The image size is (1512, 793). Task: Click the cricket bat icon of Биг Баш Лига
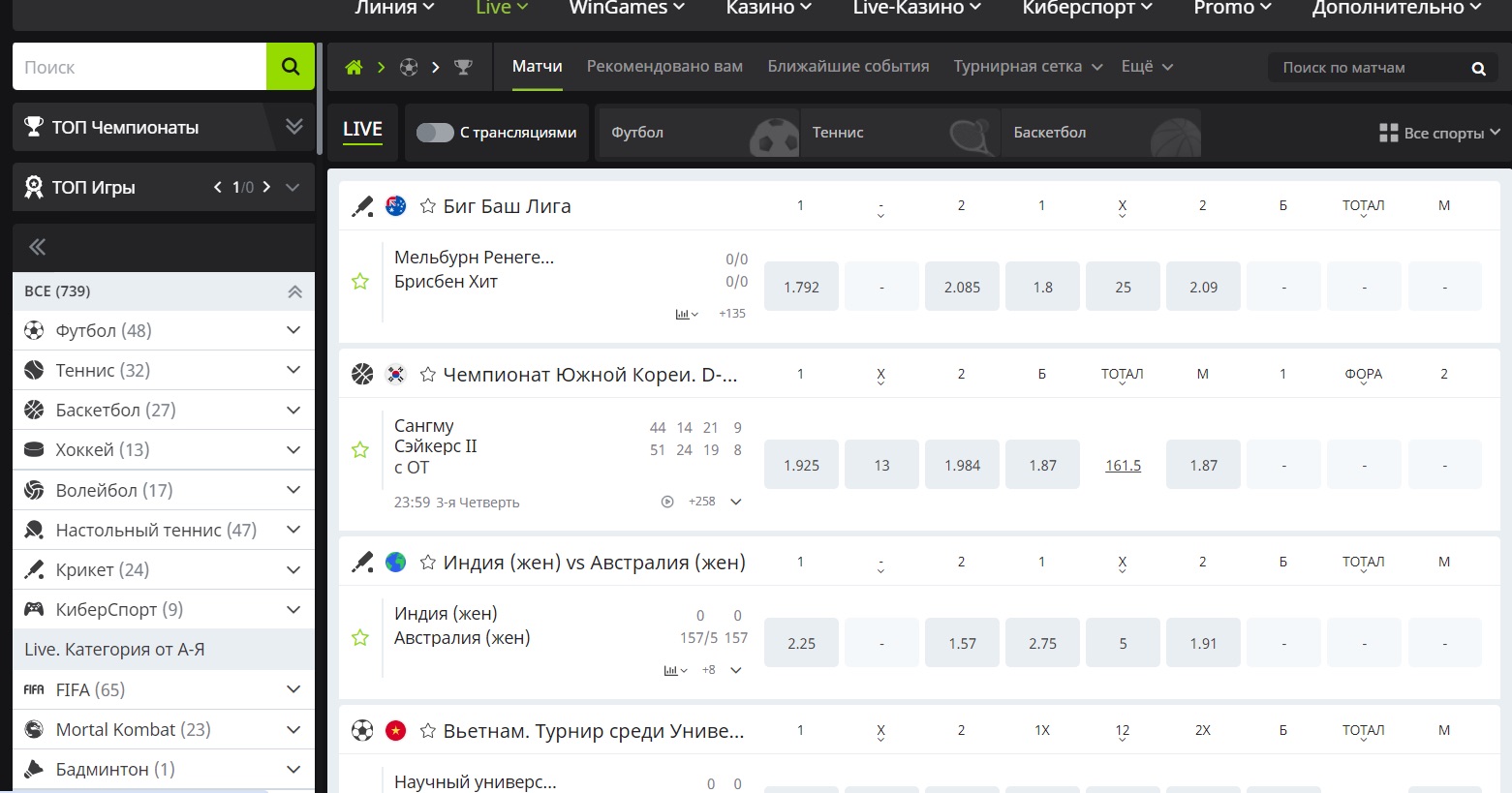click(362, 206)
